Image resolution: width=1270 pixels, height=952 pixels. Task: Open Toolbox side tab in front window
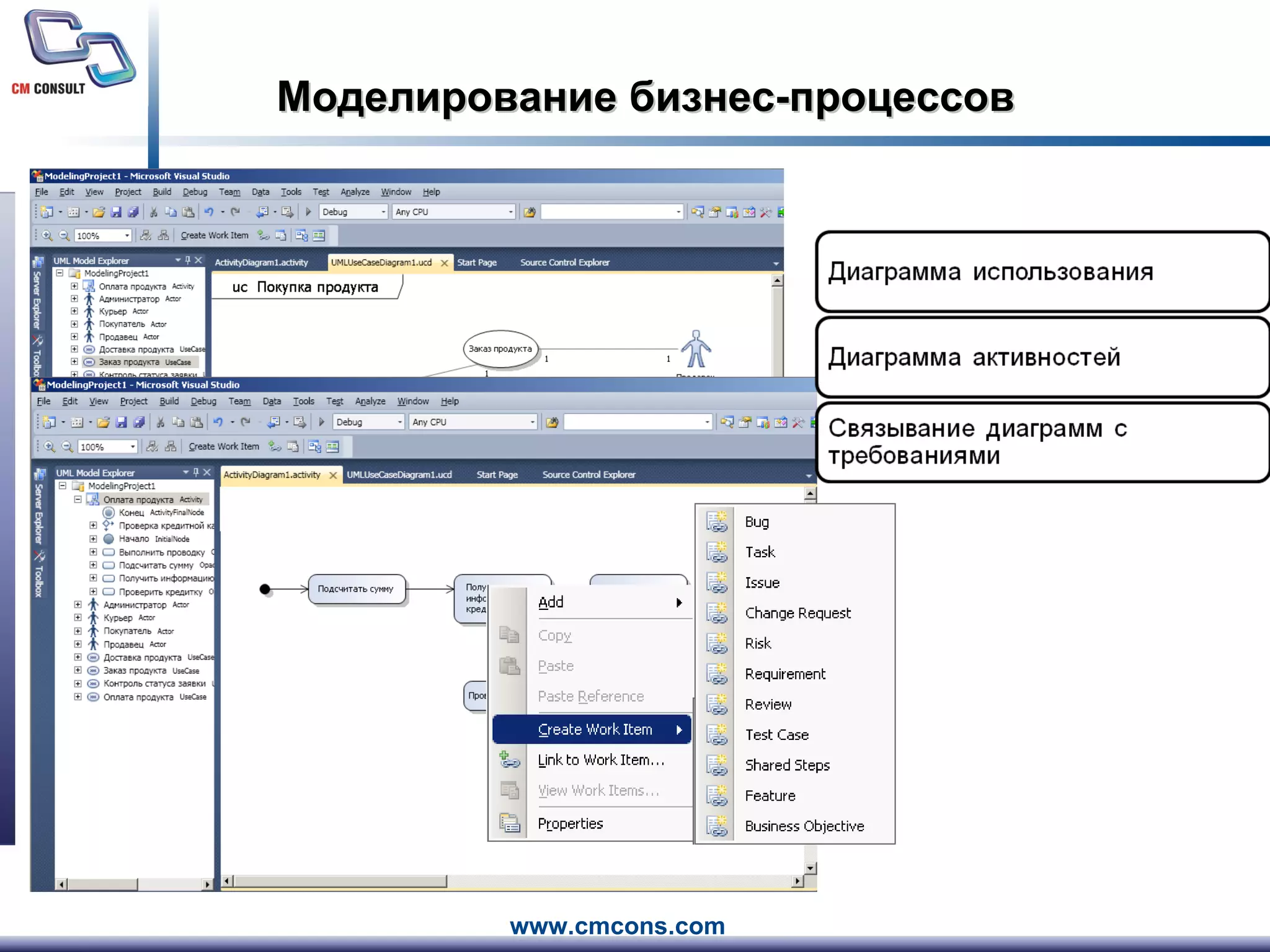tap(38, 574)
